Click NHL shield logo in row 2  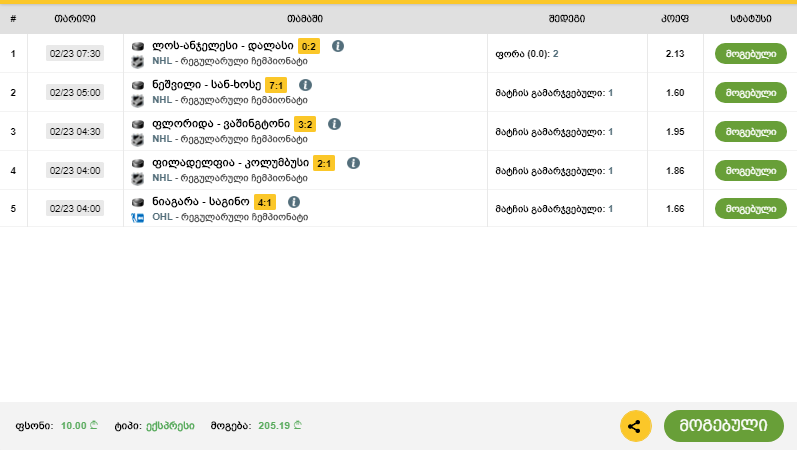pos(138,101)
